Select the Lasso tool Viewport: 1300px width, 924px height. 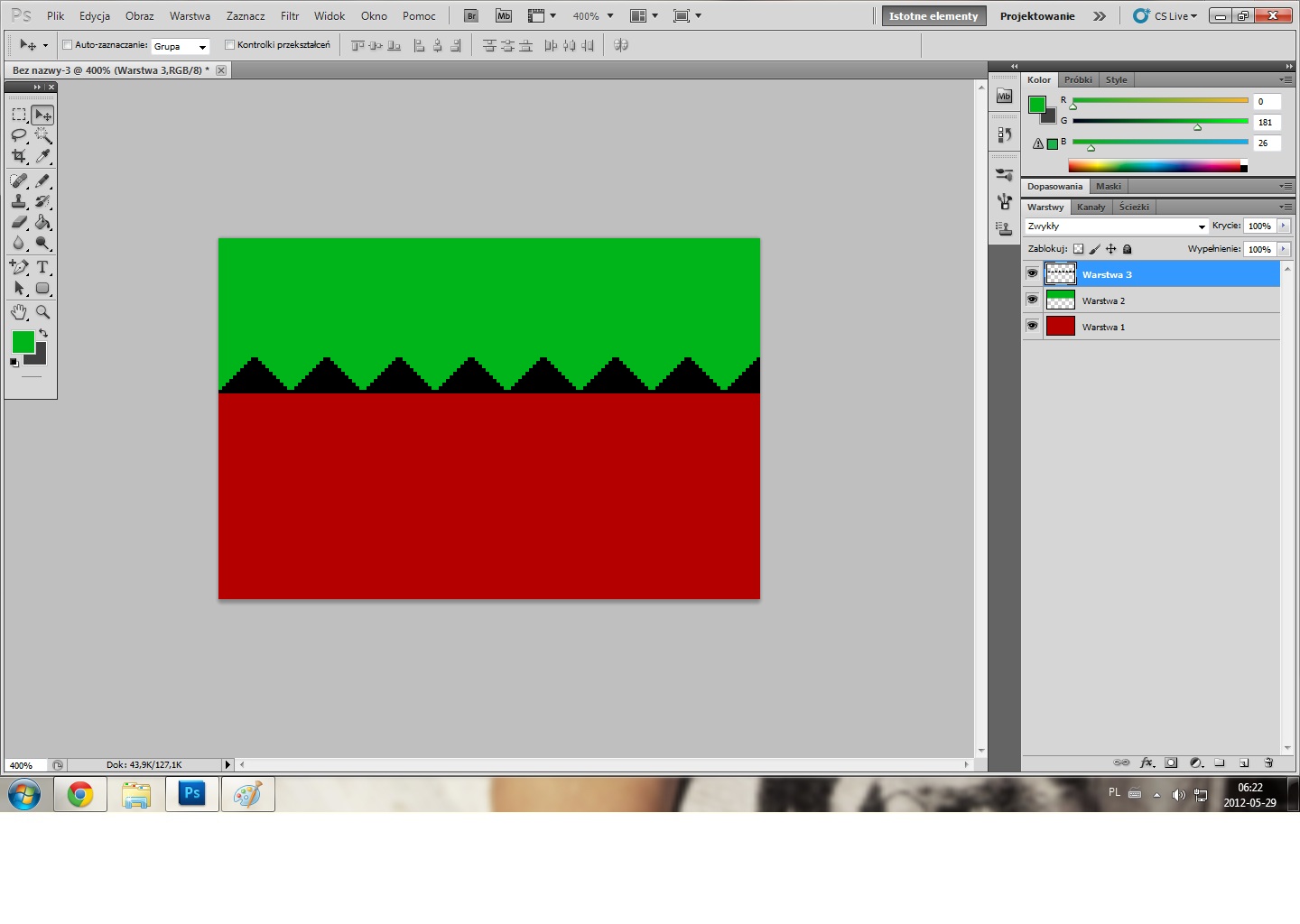(x=19, y=135)
